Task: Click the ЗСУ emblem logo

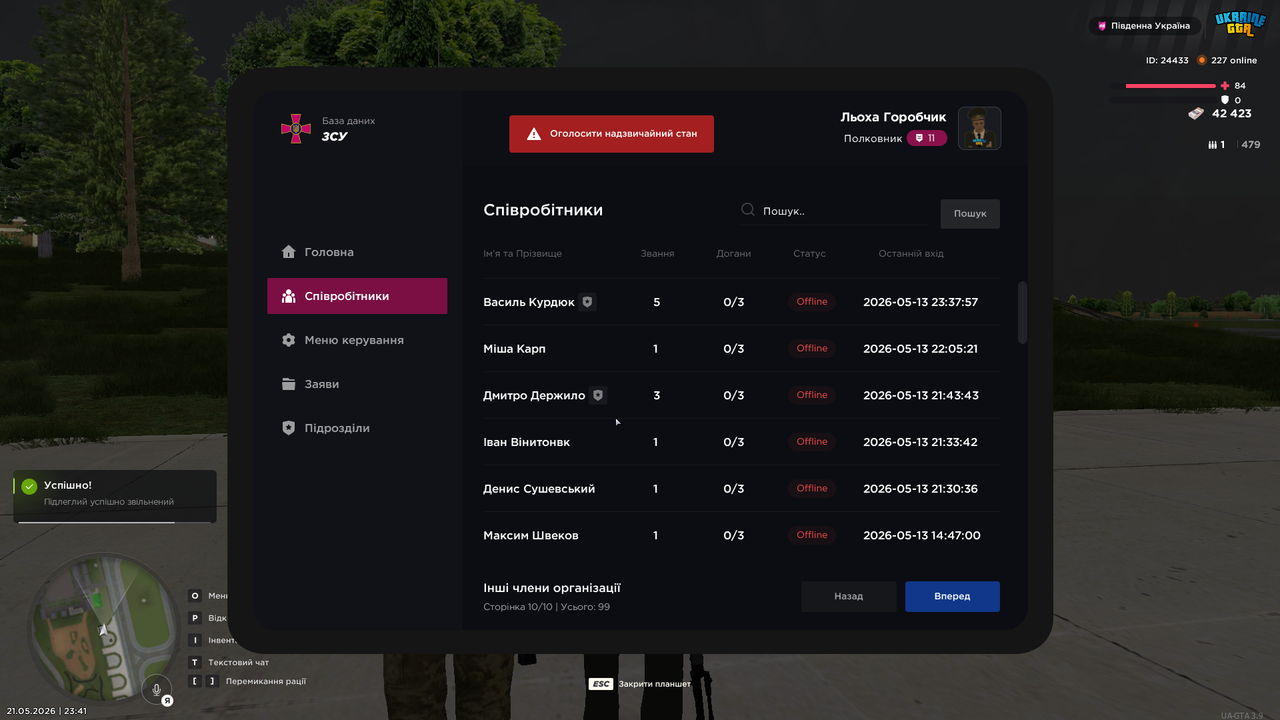Action: tap(295, 129)
